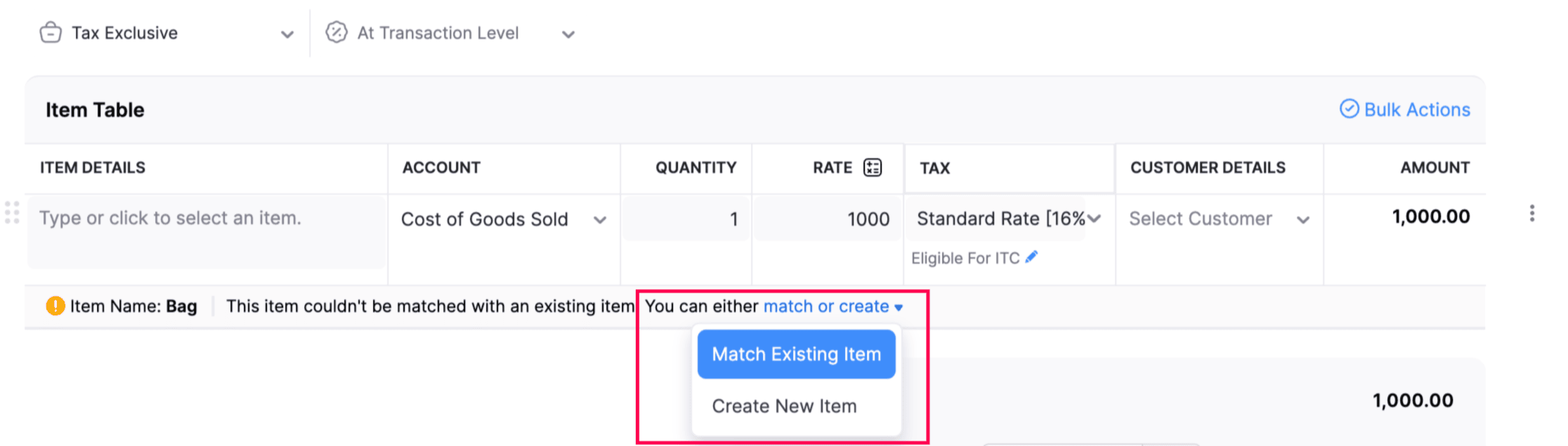Expand the Tax Exclusive chevron
This screenshot has height=446, width=1568.
287,33
